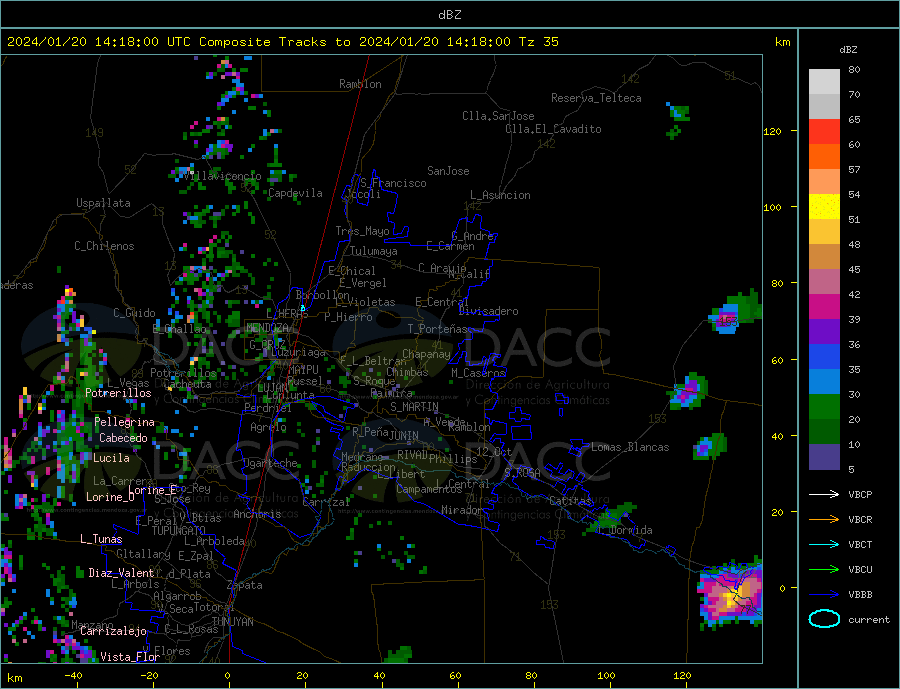Screen dimensions: 900x689
Task: Click the 'M_Caseros' place label
Action: 478,373
